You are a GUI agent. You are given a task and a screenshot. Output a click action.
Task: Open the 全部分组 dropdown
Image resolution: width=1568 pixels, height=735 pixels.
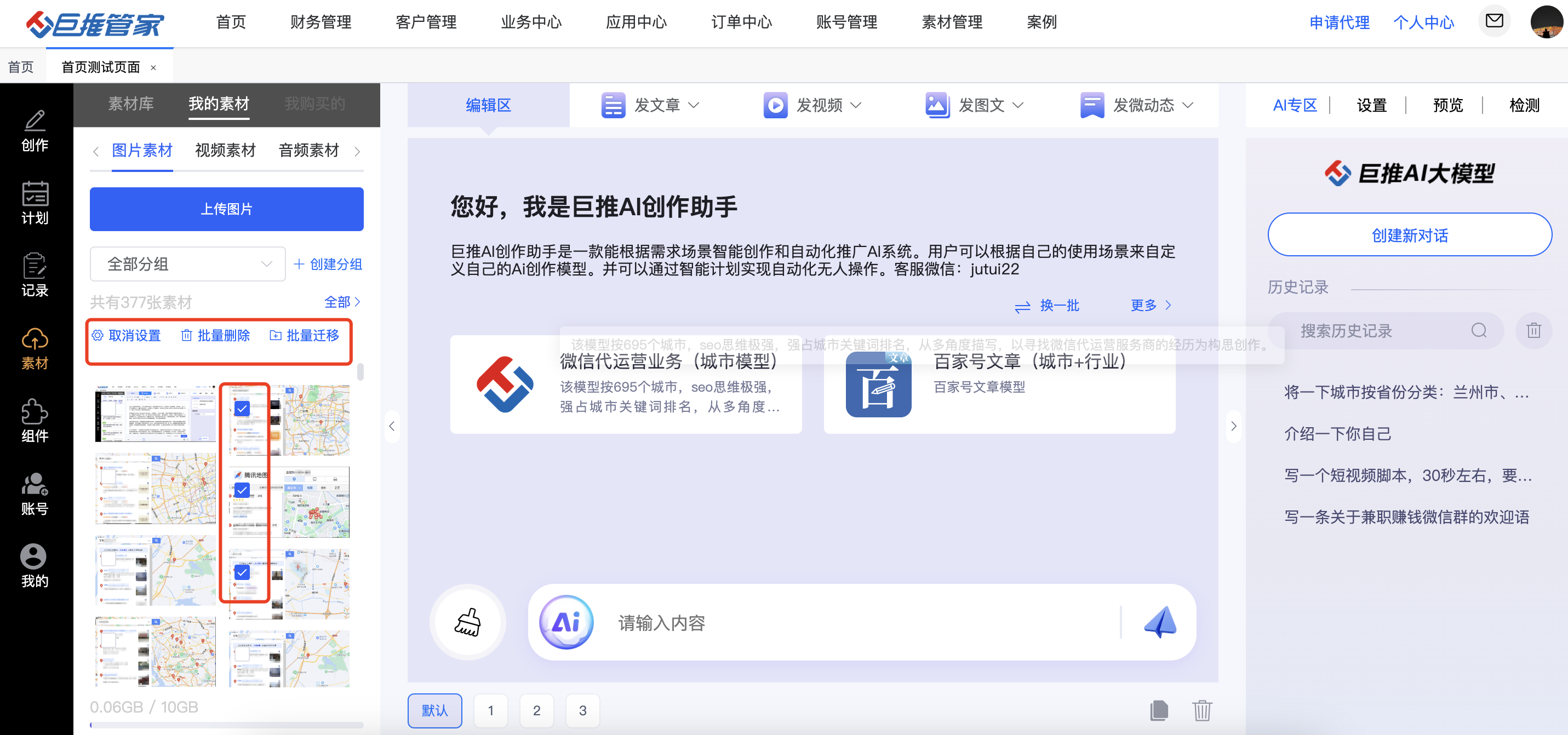pyautogui.click(x=187, y=264)
